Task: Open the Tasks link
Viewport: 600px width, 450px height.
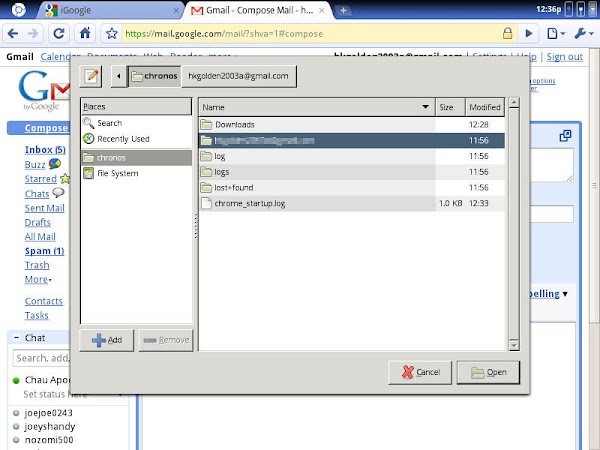Action: [37, 315]
